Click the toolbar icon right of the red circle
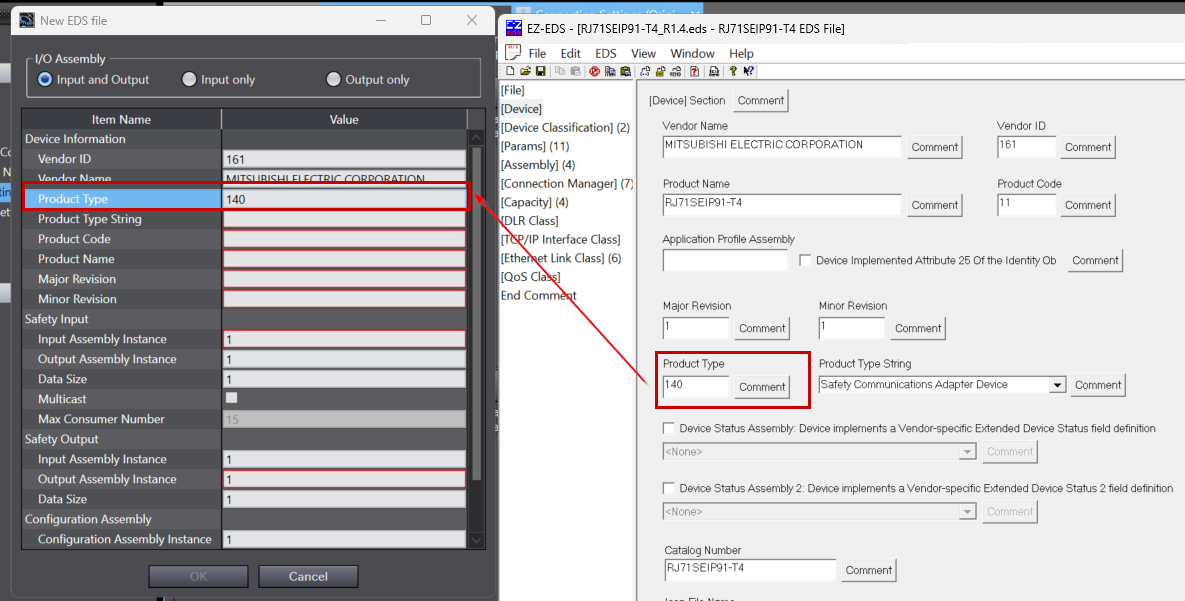This screenshot has width=1185, height=601. 610,71
